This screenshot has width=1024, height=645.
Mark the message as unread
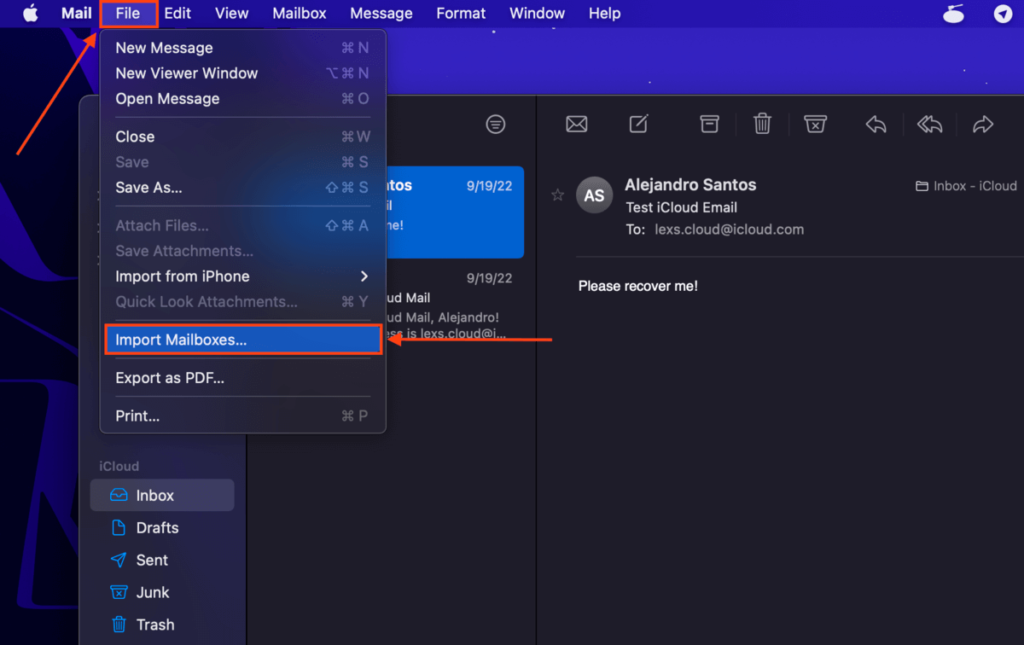click(x=576, y=124)
